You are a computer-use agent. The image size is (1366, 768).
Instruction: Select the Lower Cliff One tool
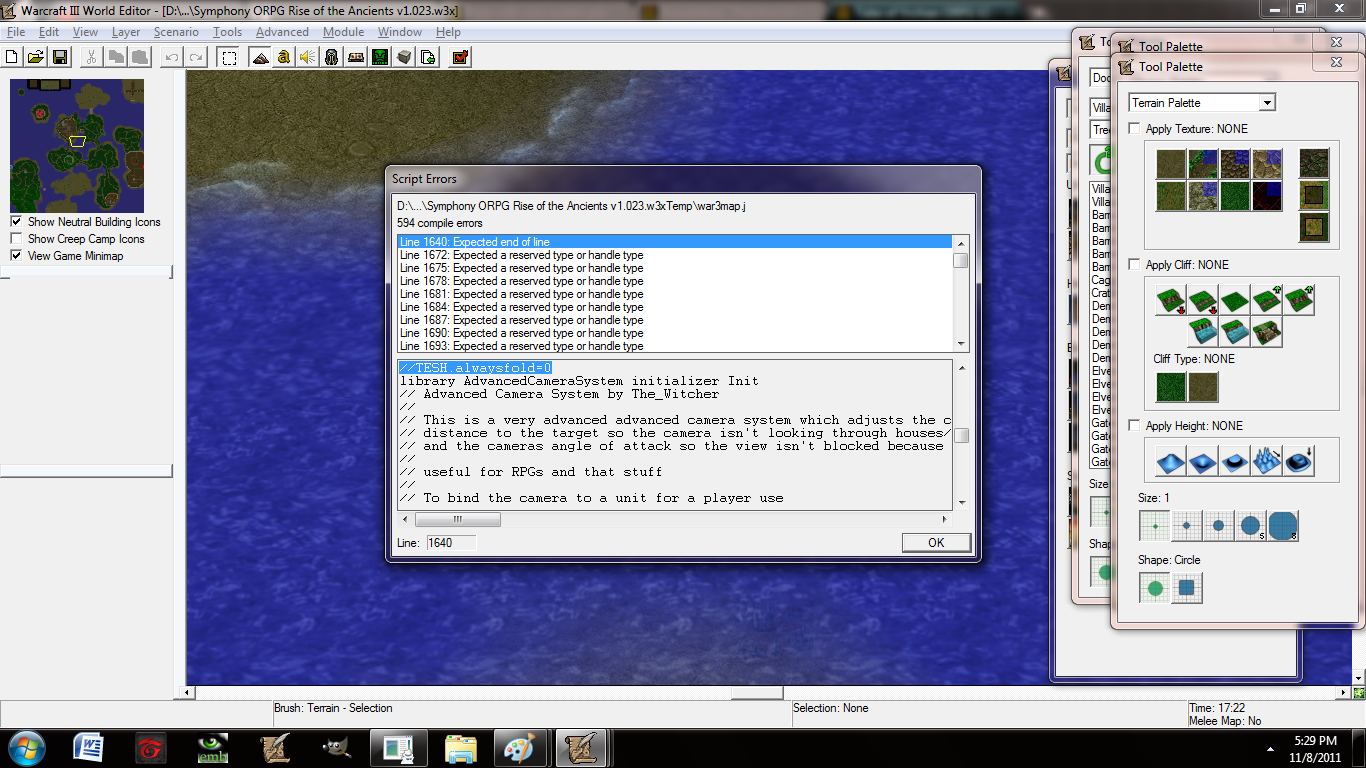click(1202, 300)
